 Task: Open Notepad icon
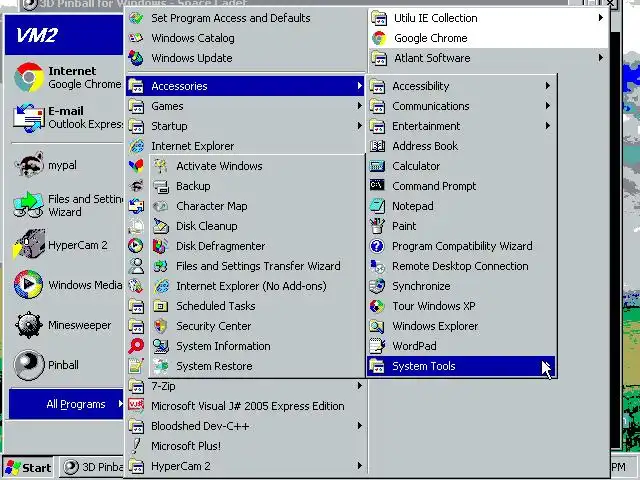[377, 206]
